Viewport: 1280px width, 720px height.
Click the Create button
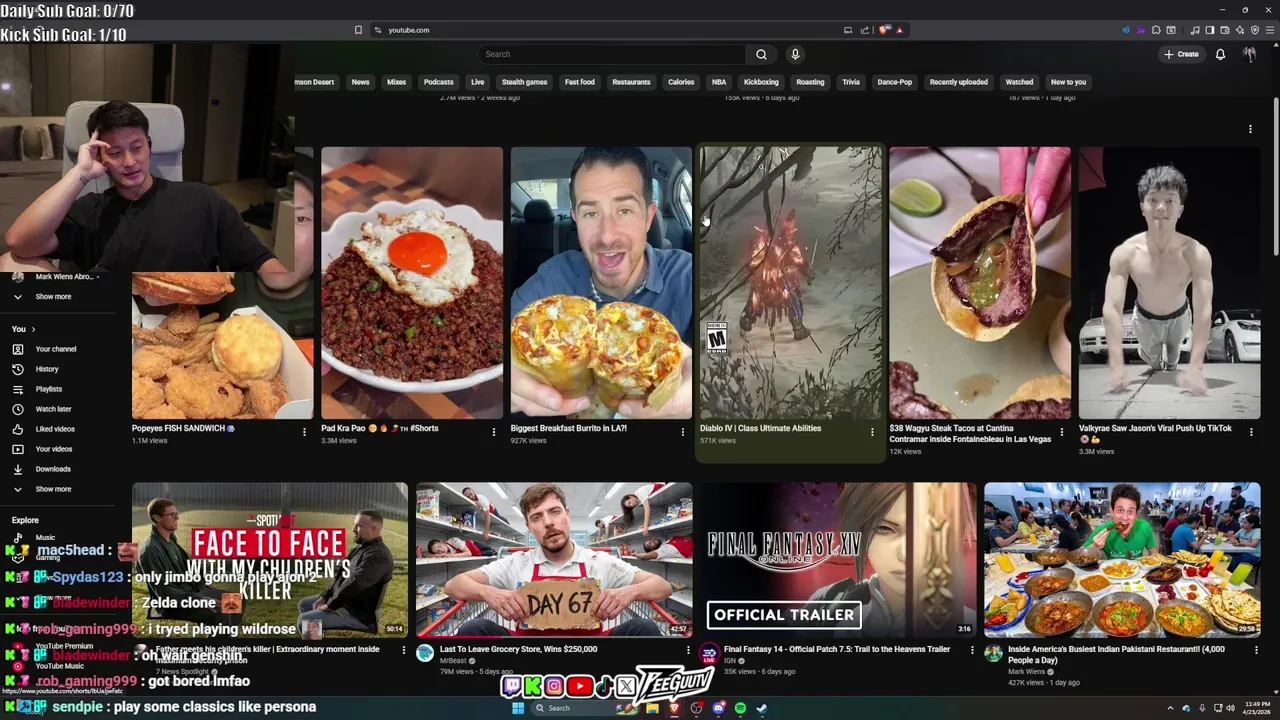(x=1181, y=54)
